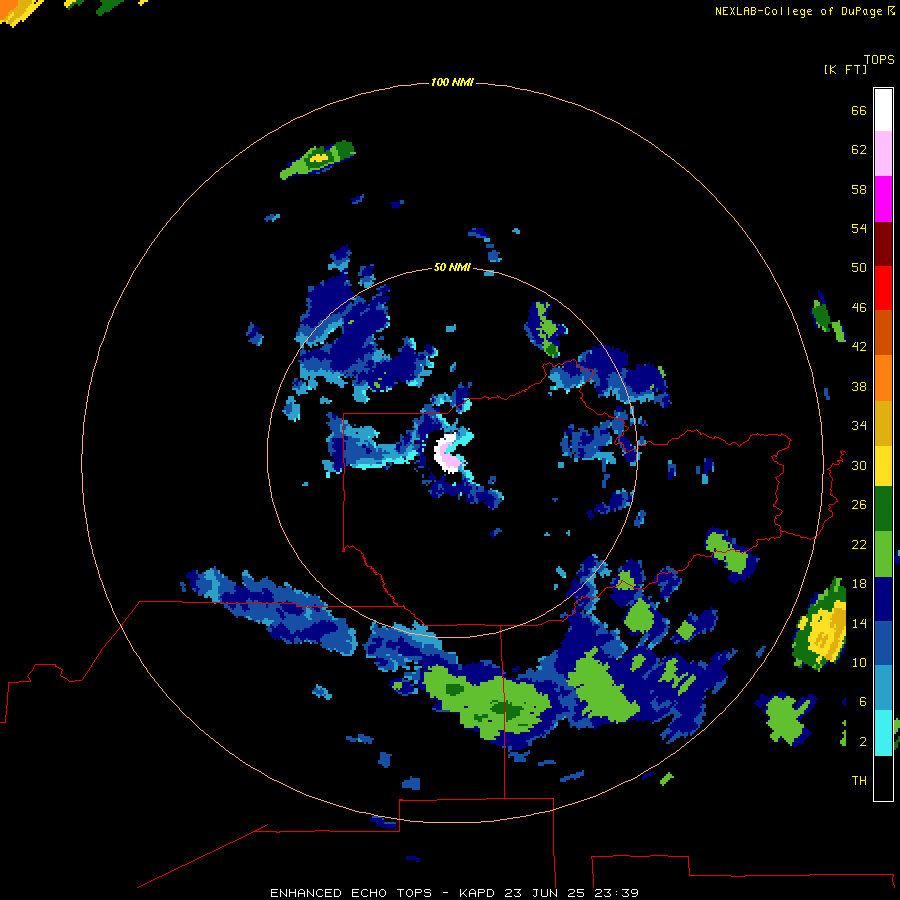The image size is (900, 900).
Task: Click the TOPS legend title
Action: [x=879, y=60]
